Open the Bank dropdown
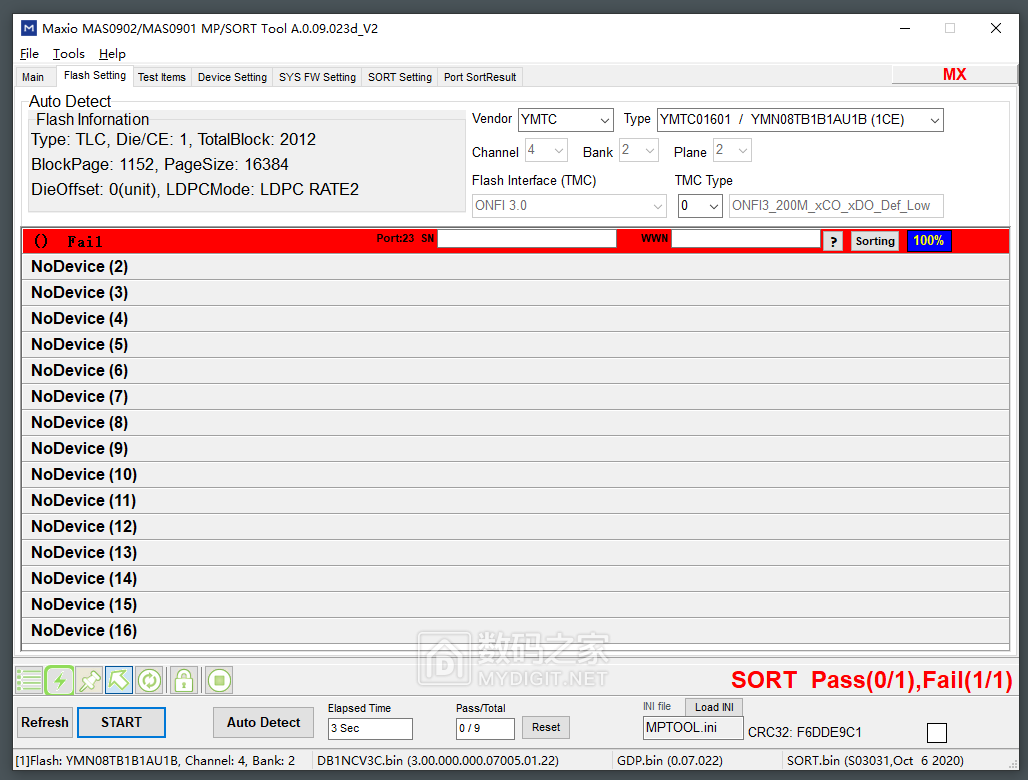Screen dimensions: 1028x780 [x=639, y=151]
